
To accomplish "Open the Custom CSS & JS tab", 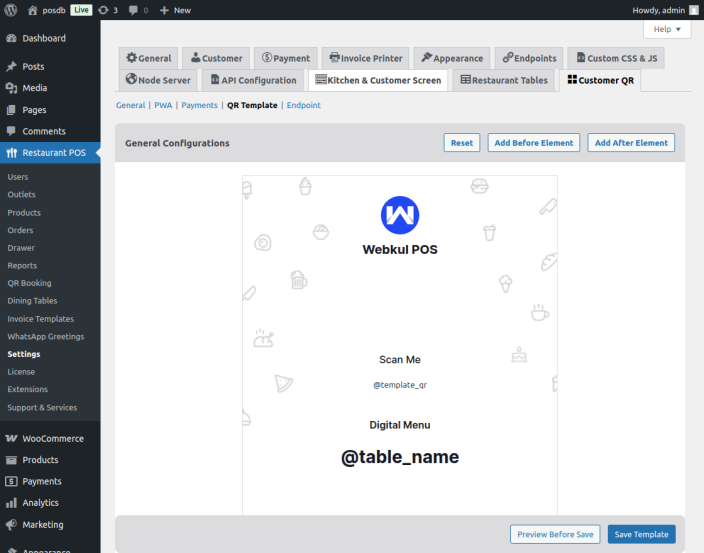I will click(x=616, y=58).
